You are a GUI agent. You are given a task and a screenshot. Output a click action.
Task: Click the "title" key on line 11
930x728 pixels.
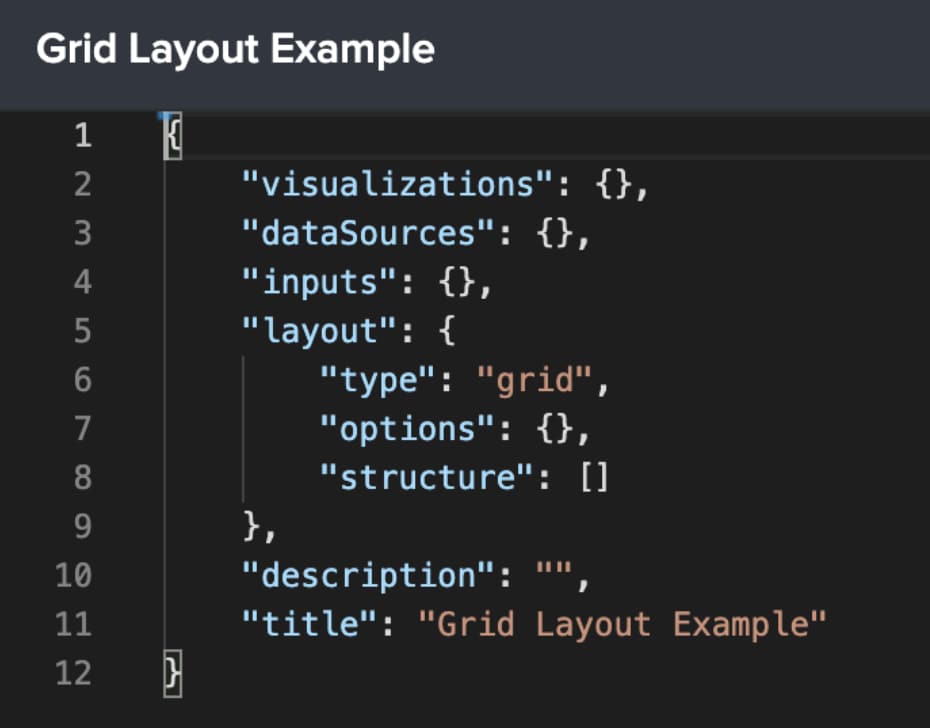[x=310, y=624]
